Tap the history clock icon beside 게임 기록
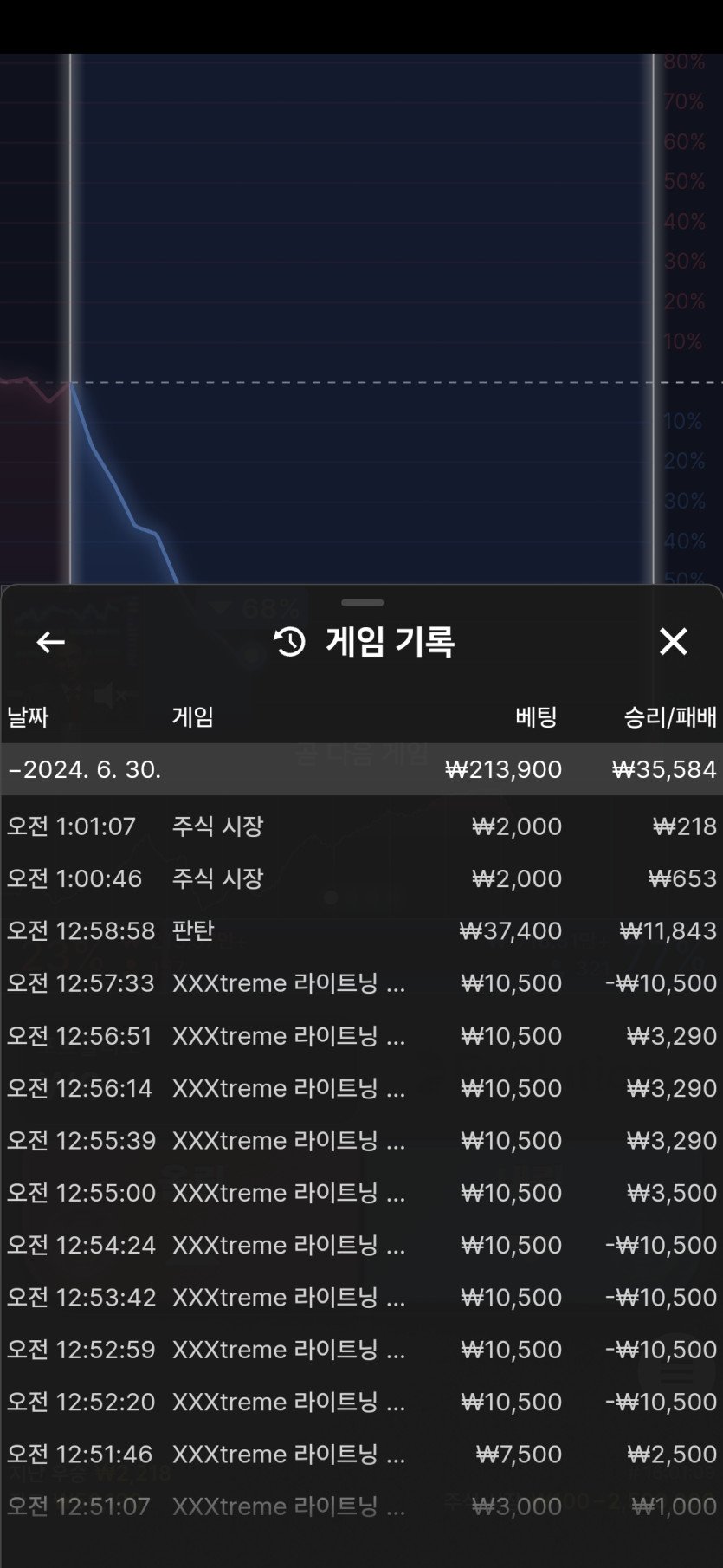The width and height of the screenshot is (723, 1568). click(290, 642)
